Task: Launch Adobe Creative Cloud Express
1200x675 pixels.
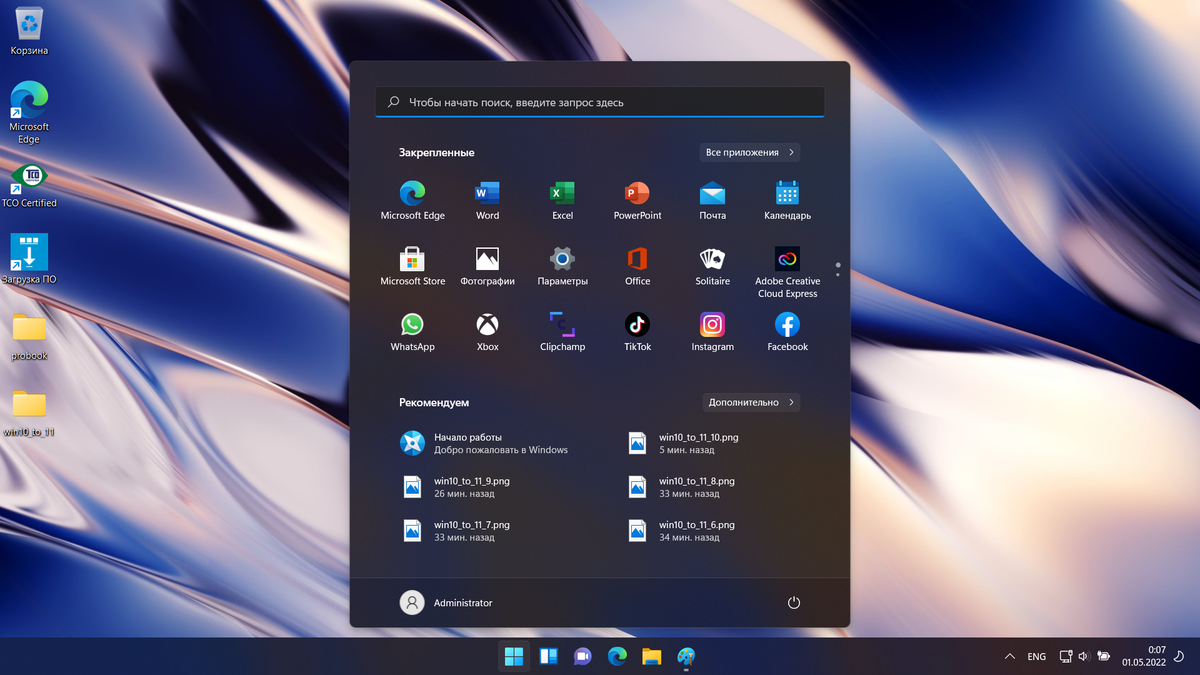Action: click(787, 272)
